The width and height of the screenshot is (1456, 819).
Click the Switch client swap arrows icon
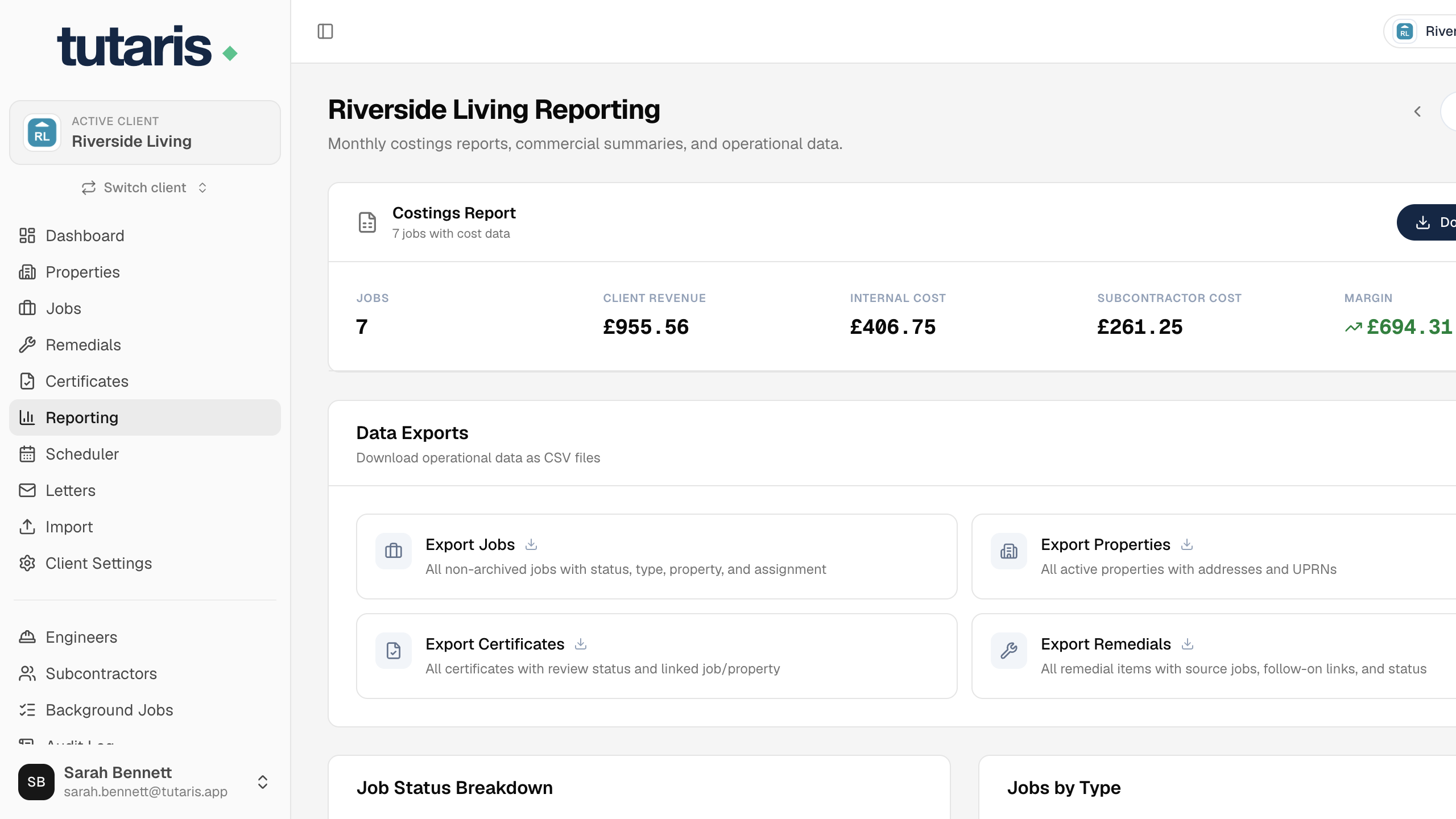coord(88,188)
